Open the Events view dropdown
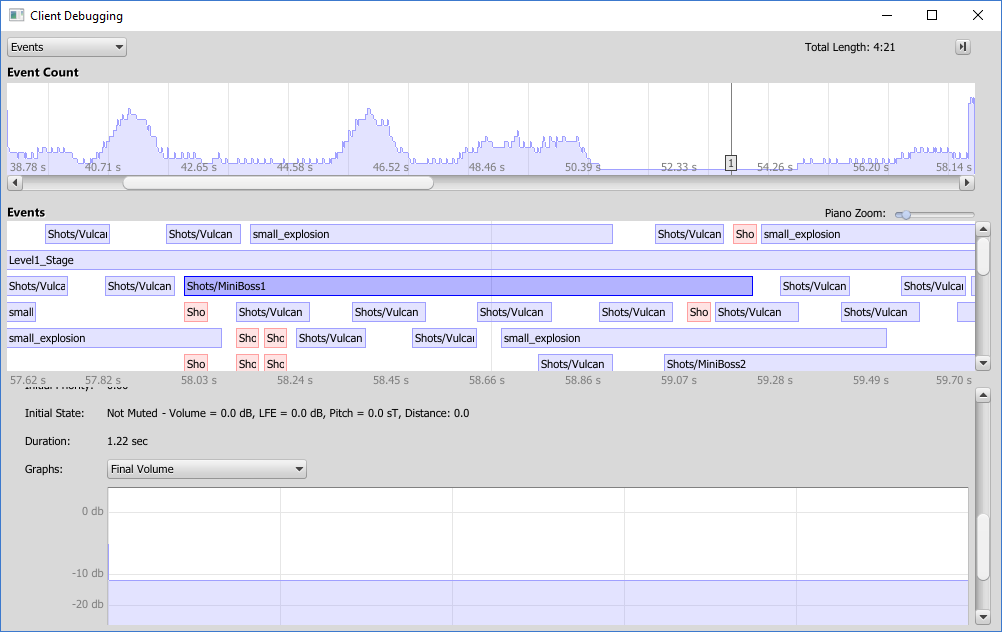The width and height of the screenshot is (1002, 632). click(x=66, y=47)
